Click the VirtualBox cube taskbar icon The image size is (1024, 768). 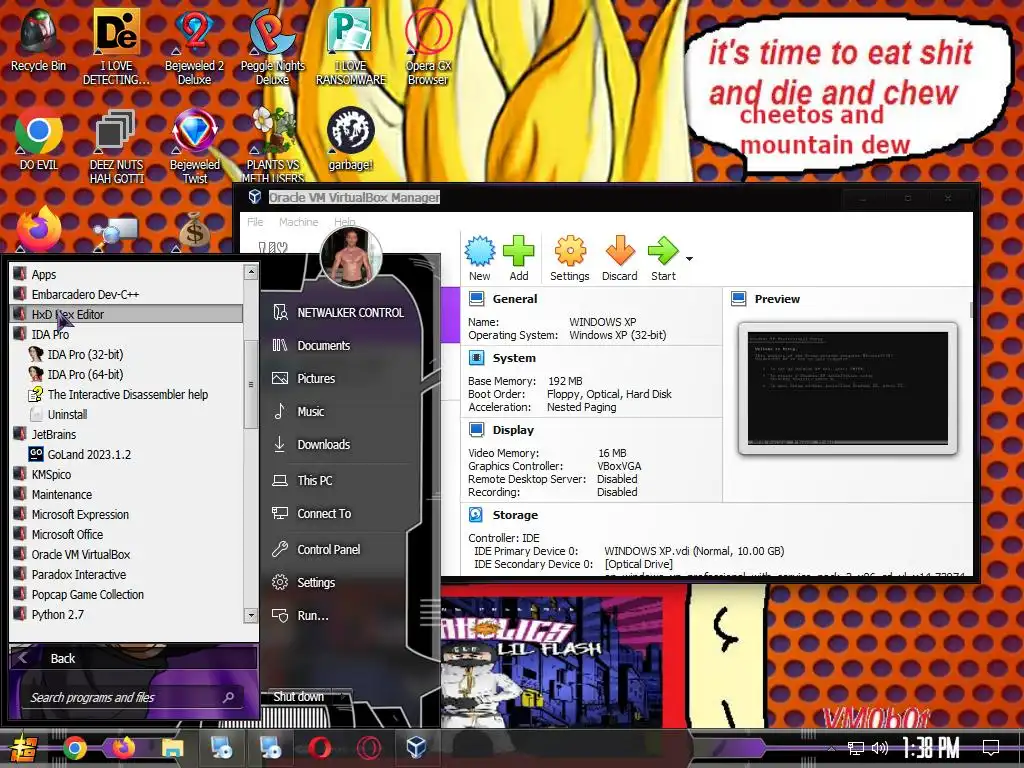click(417, 748)
